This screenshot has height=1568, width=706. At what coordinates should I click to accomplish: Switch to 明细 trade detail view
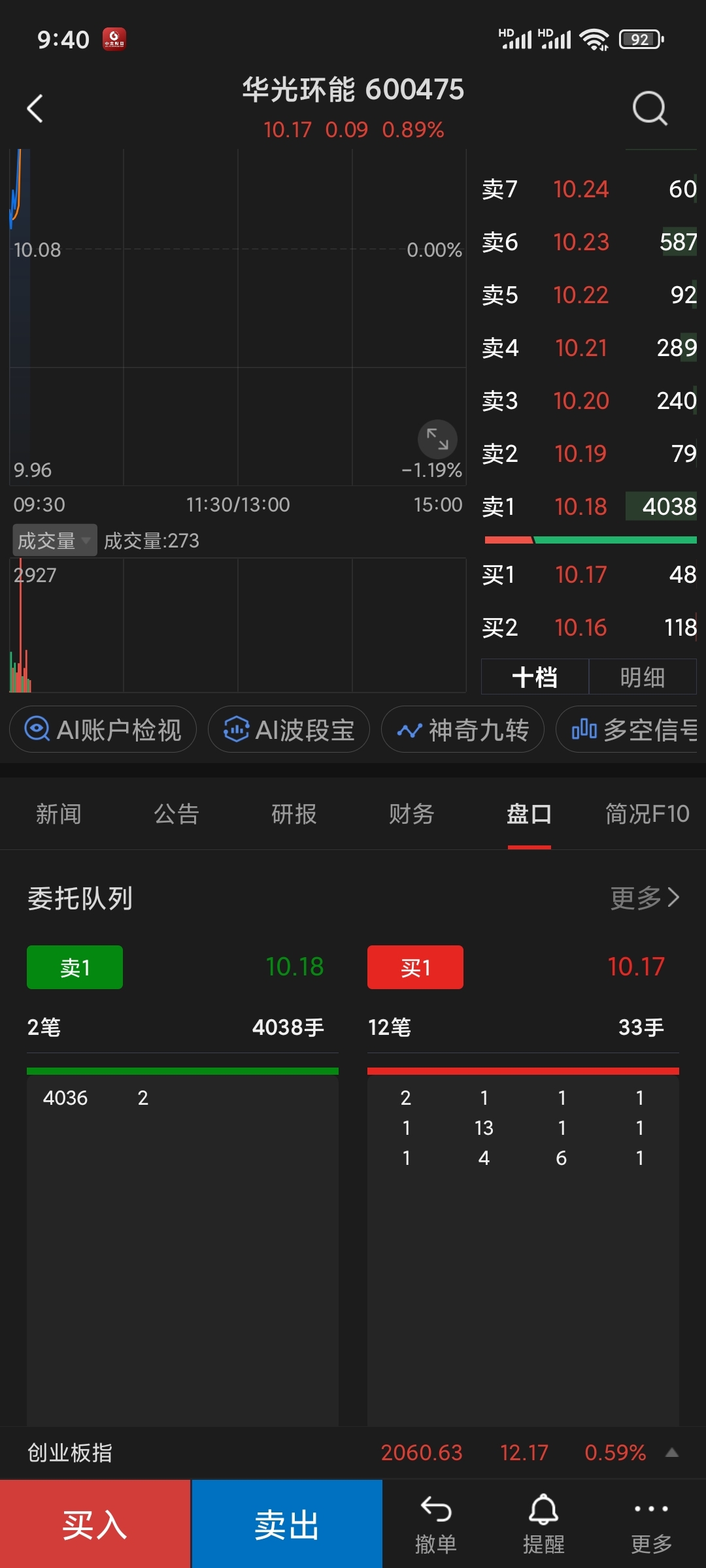click(643, 677)
